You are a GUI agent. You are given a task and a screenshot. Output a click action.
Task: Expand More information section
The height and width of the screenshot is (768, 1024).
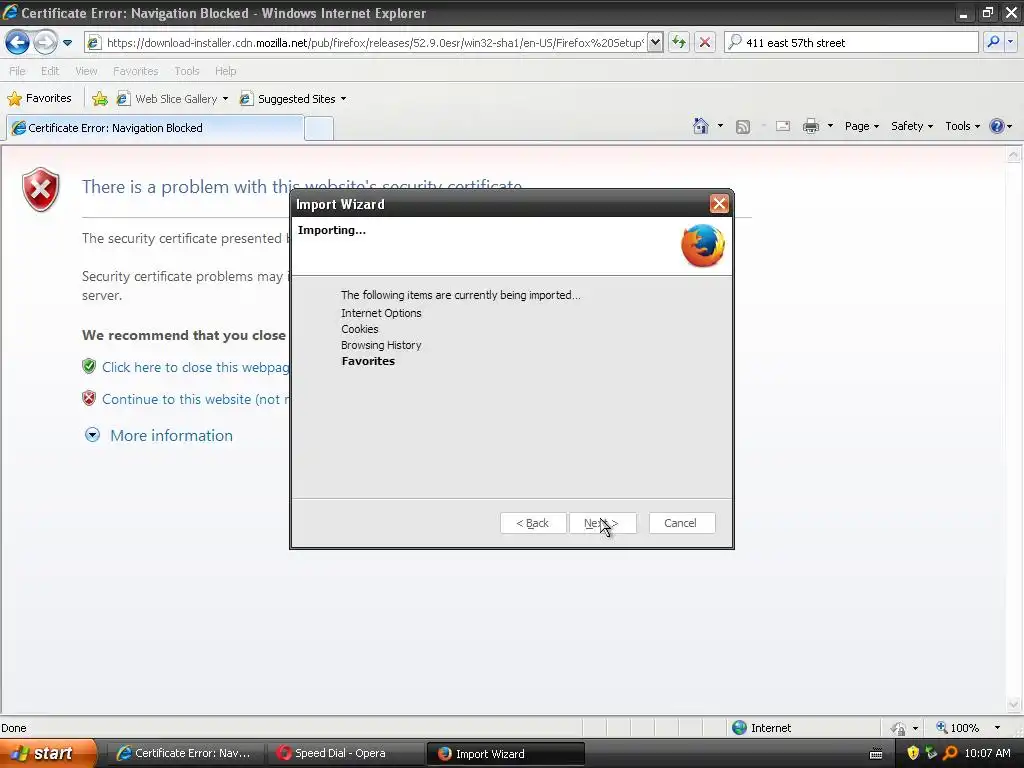point(159,436)
